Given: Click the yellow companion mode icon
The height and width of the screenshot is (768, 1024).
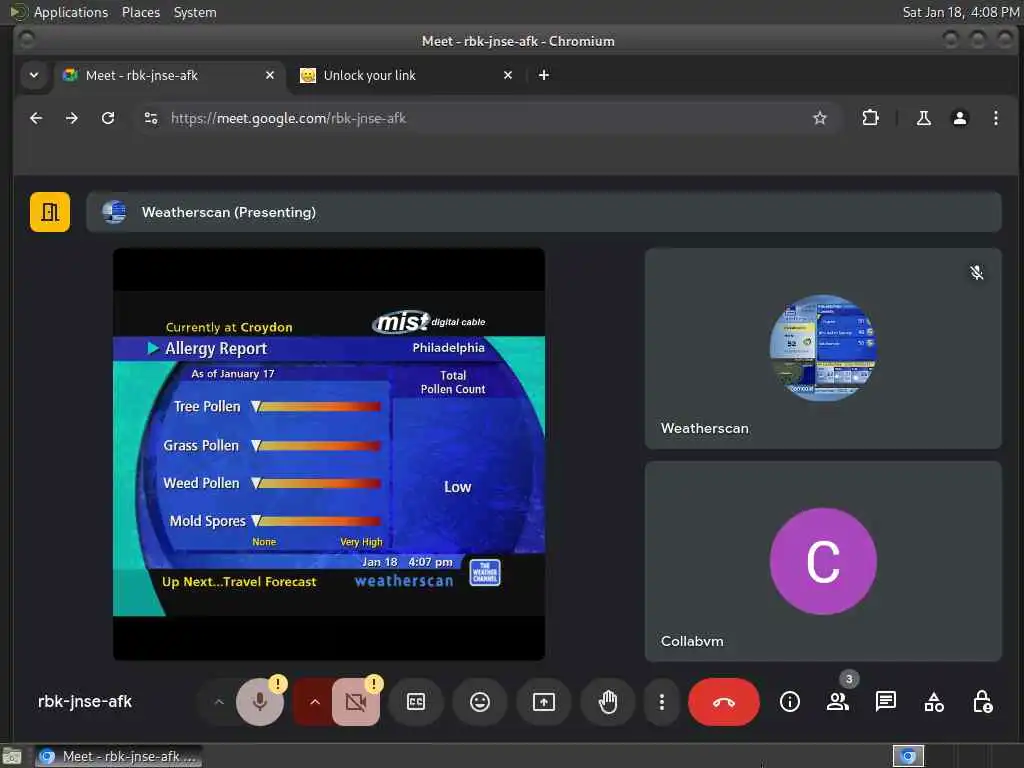Looking at the screenshot, I should pos(50,212).
